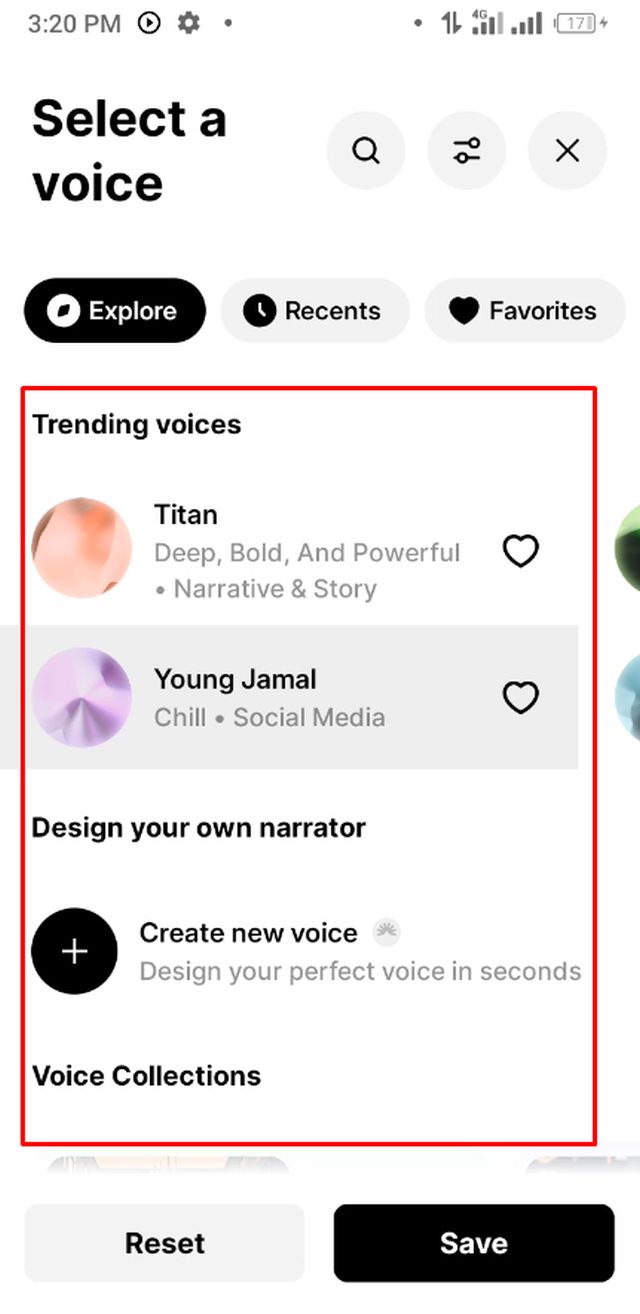The height and width of the screenshot is (1314, 640).
Task: Select the Titan voice avatar
Action: tap(82, 548)
